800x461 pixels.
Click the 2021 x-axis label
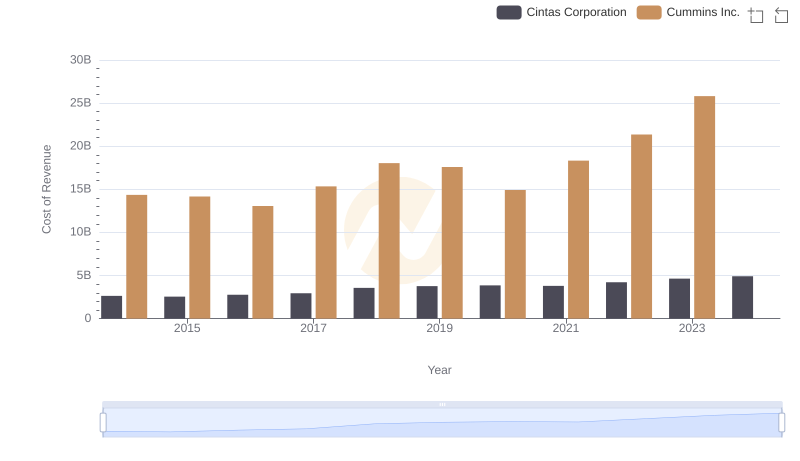[566, 328]
